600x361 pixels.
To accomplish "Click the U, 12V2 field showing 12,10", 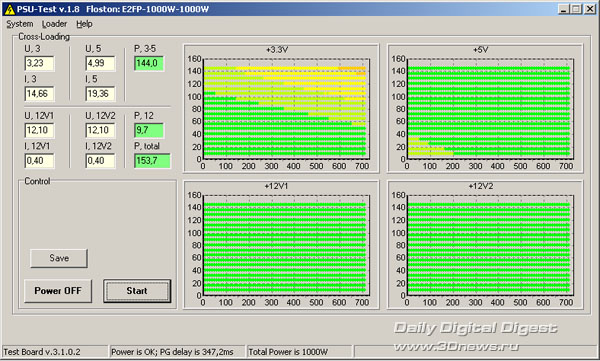I will (x=100, y=131).
